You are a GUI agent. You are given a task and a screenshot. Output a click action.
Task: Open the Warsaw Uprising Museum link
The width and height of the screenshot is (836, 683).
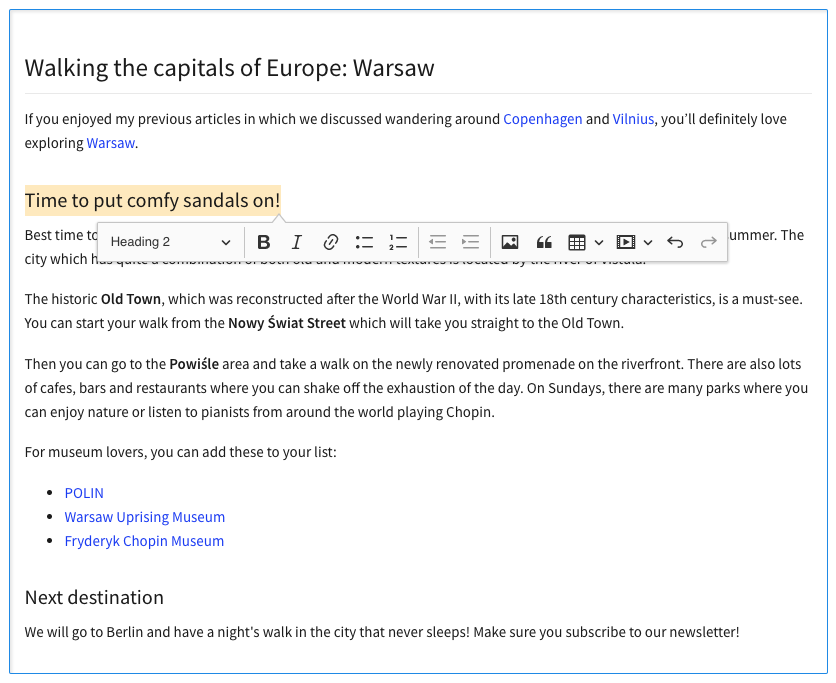(x=145, y=517)
